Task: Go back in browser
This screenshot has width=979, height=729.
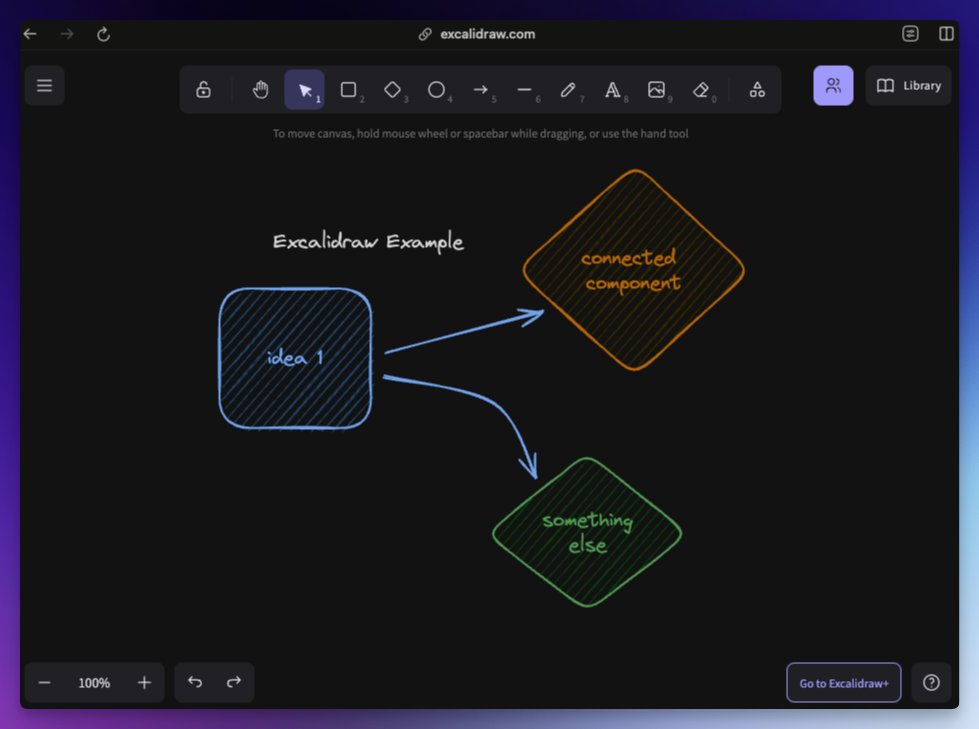Action: coord(30,34)
